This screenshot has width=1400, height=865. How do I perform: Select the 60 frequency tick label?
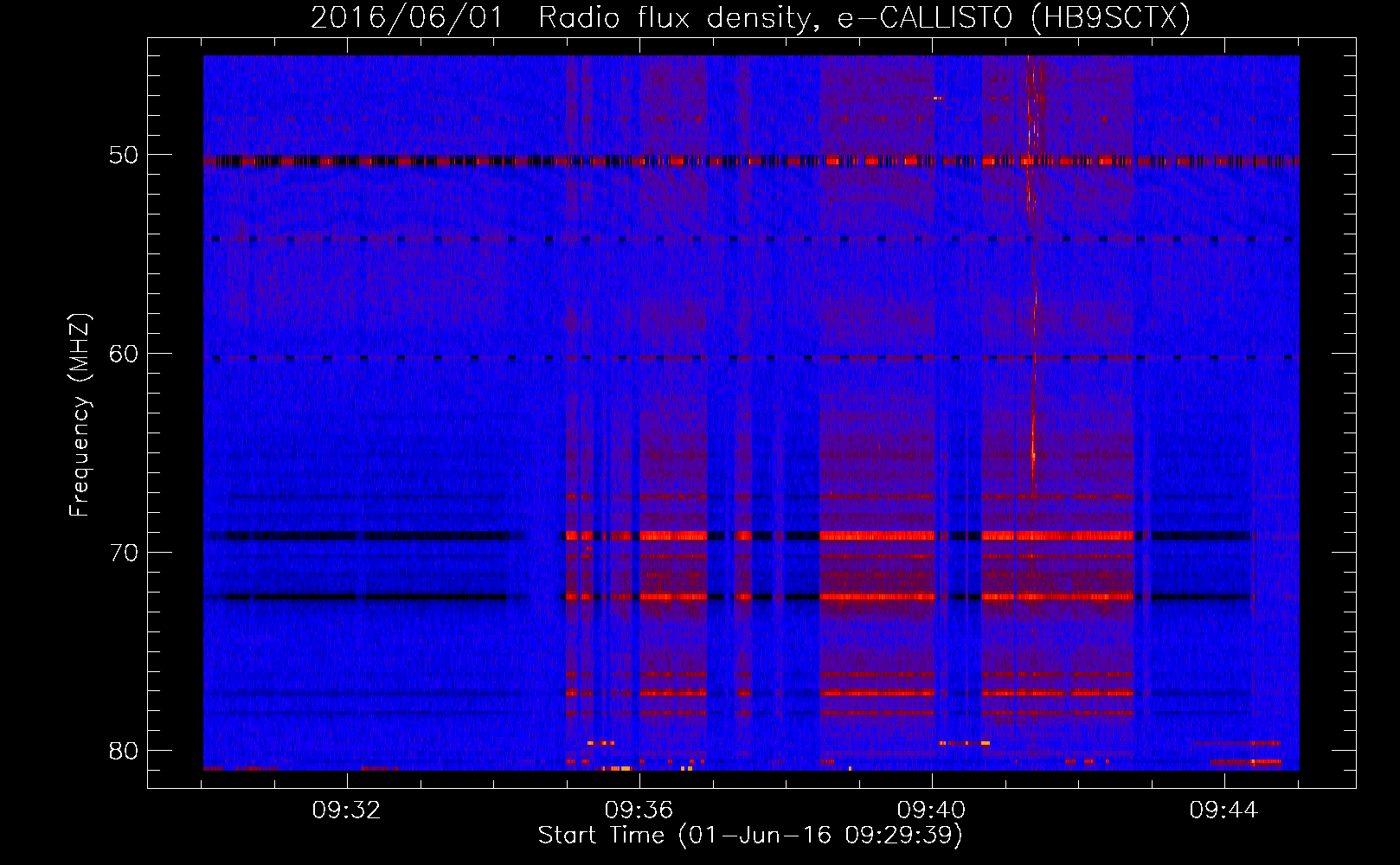click(x=125, y=354)
